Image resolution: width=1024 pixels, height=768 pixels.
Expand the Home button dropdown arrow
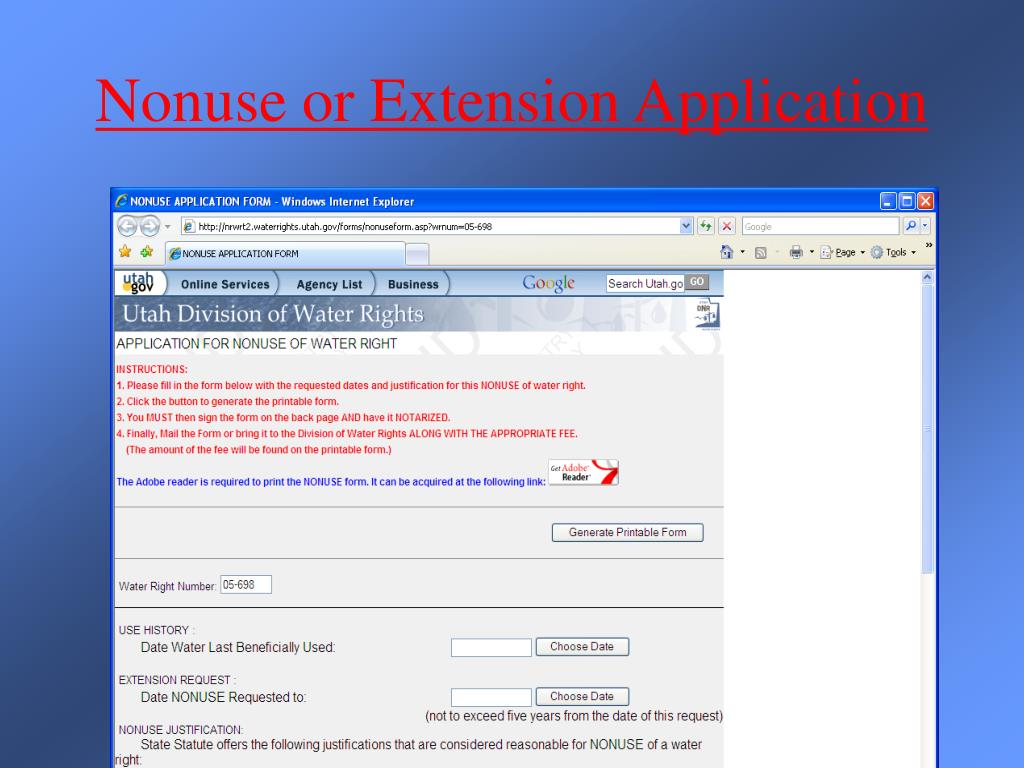(x=743, y=252)
